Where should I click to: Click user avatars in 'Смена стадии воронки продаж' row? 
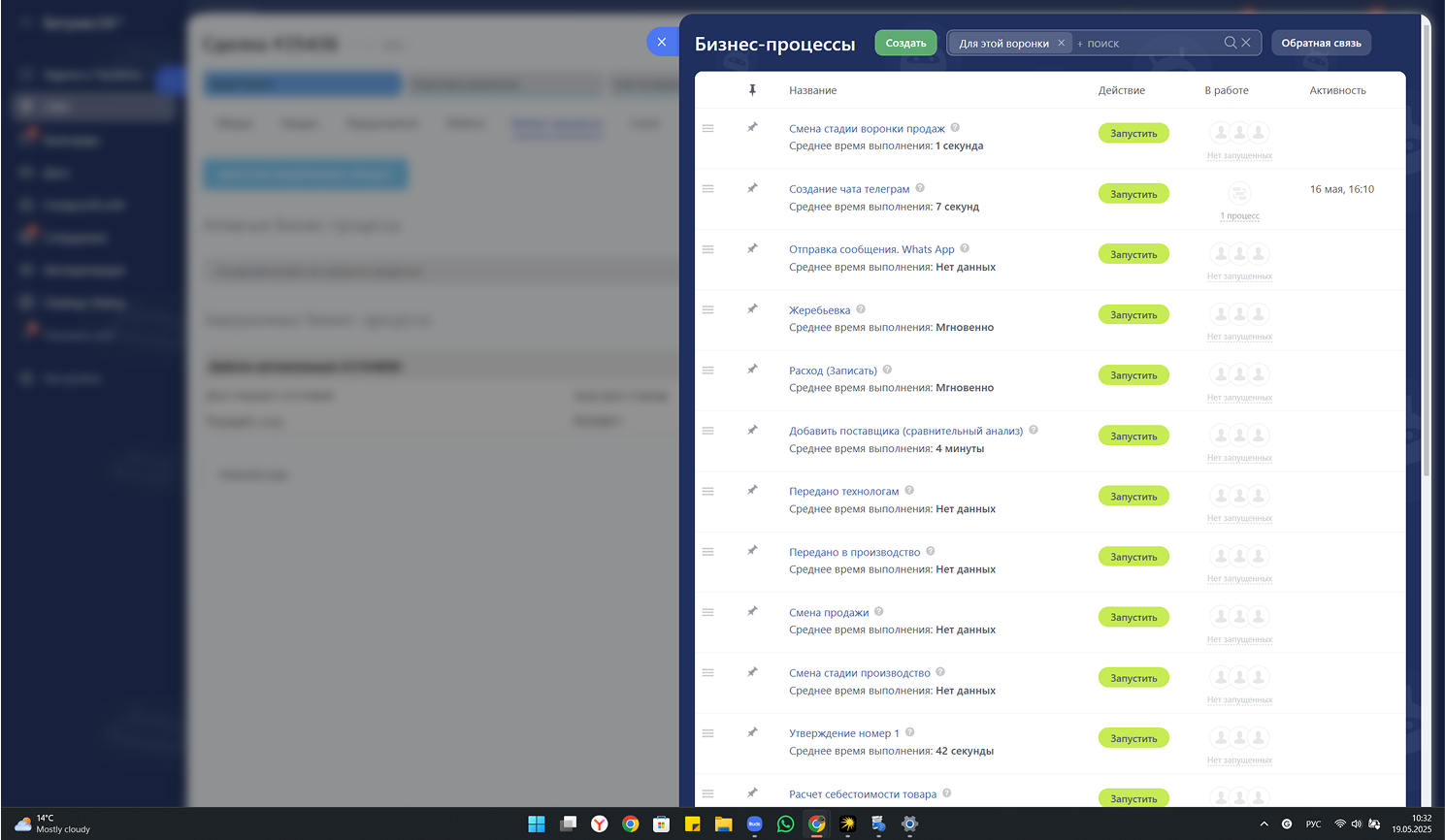[1239, 132]
